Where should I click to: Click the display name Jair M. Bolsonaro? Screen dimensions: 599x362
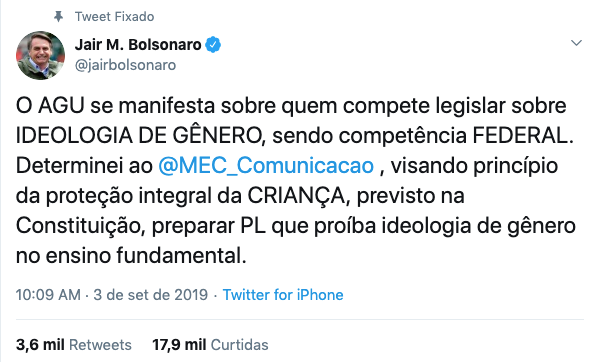138,45
